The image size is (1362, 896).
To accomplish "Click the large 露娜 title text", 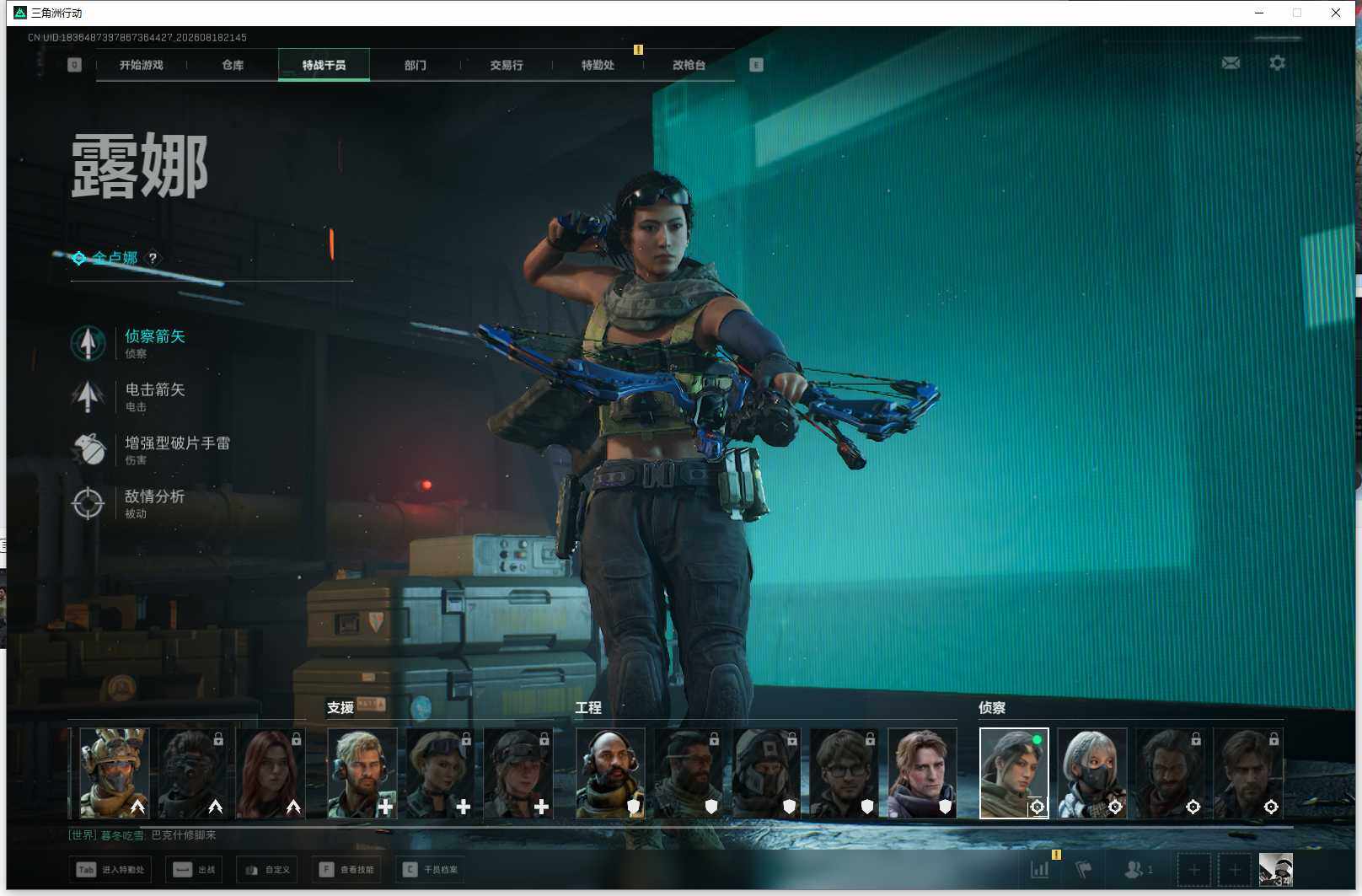I will (x=140, y=166).
